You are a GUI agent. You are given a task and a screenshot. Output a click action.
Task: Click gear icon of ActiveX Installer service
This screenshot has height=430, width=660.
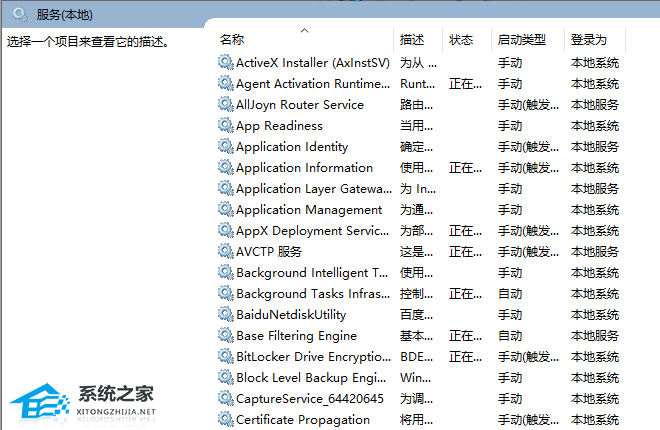click(x=226, y=62)
